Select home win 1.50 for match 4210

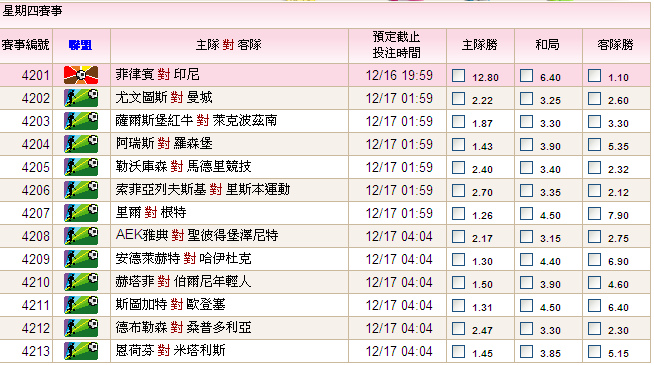click(458, 282)
